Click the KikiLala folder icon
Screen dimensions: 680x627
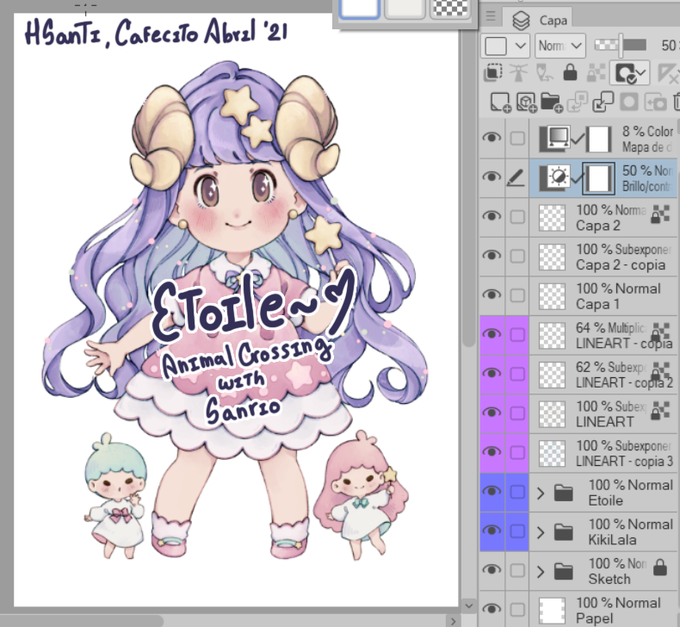(563, 532)
